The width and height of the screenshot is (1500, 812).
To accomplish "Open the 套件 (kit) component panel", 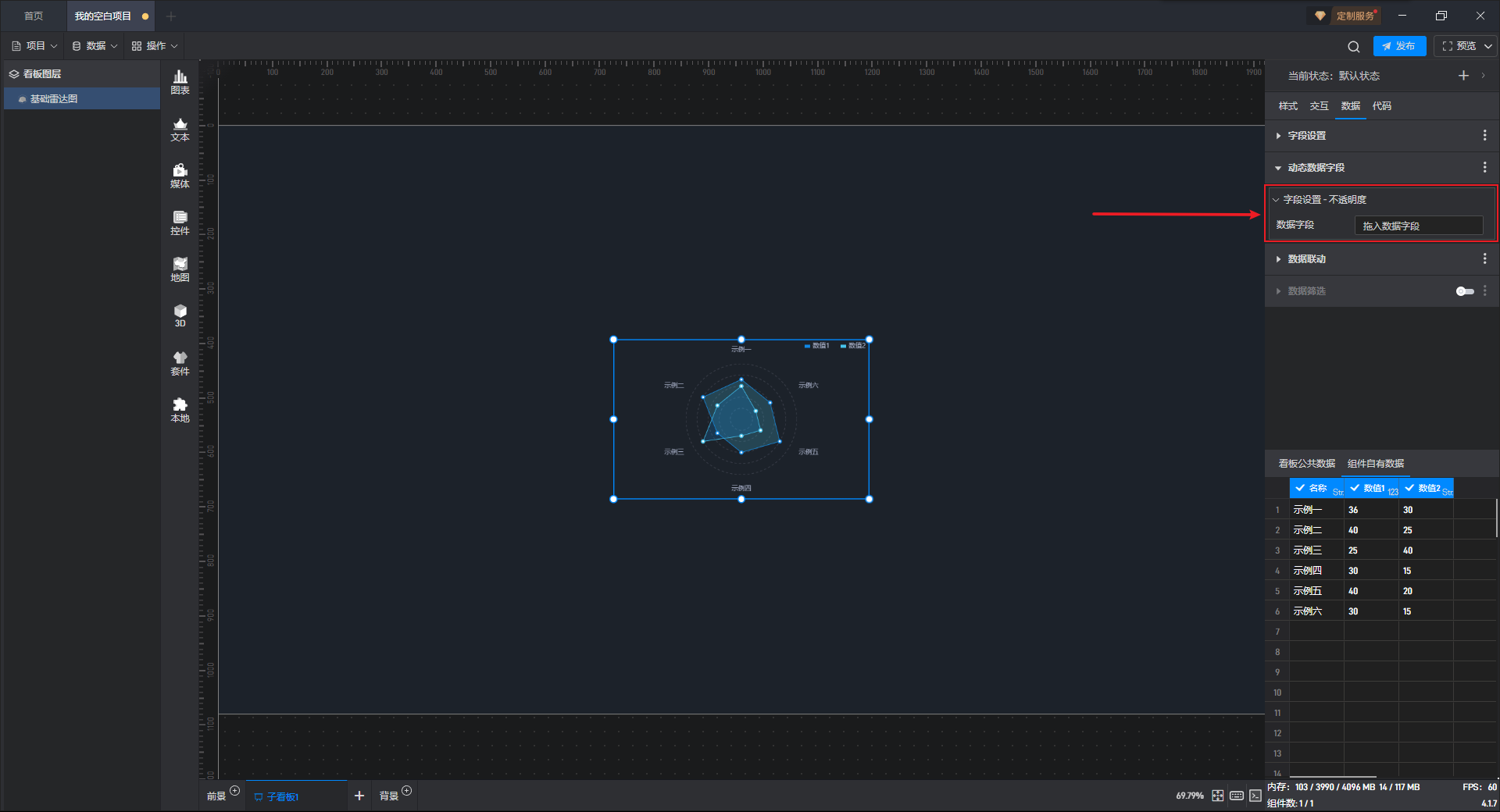I will (180, 363).
